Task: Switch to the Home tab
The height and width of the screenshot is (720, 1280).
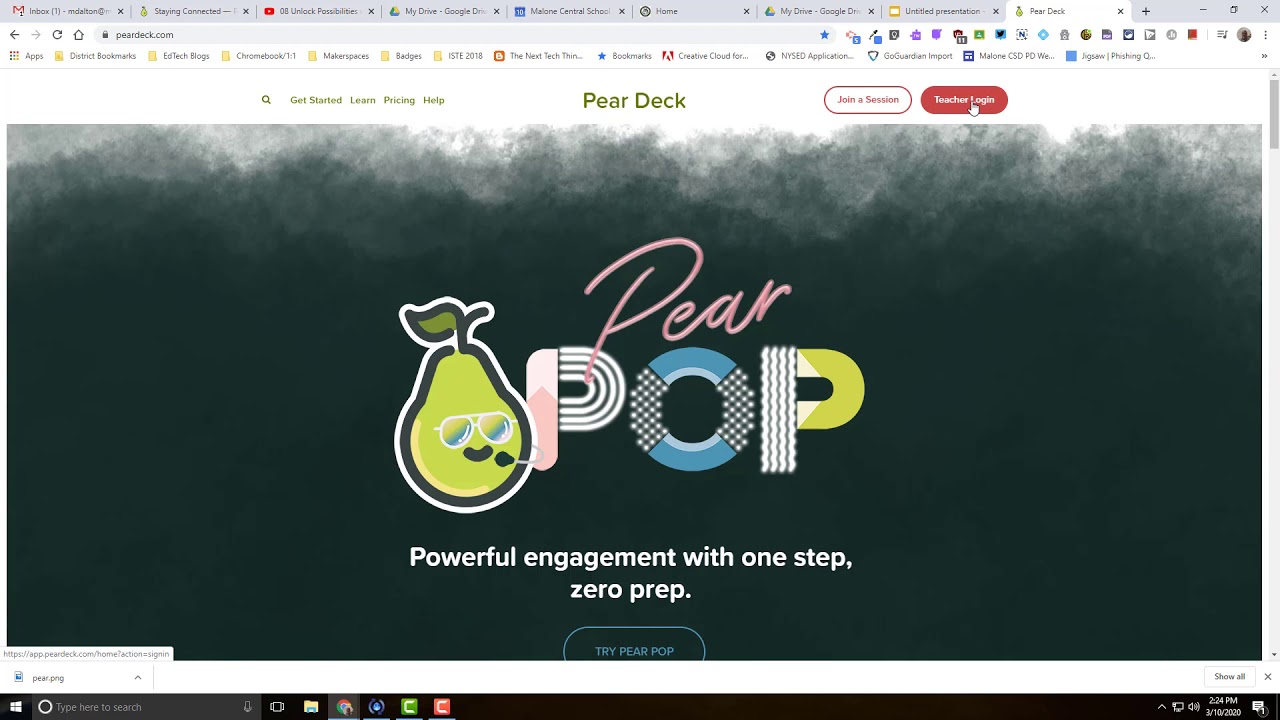Action: pos(693,11)
